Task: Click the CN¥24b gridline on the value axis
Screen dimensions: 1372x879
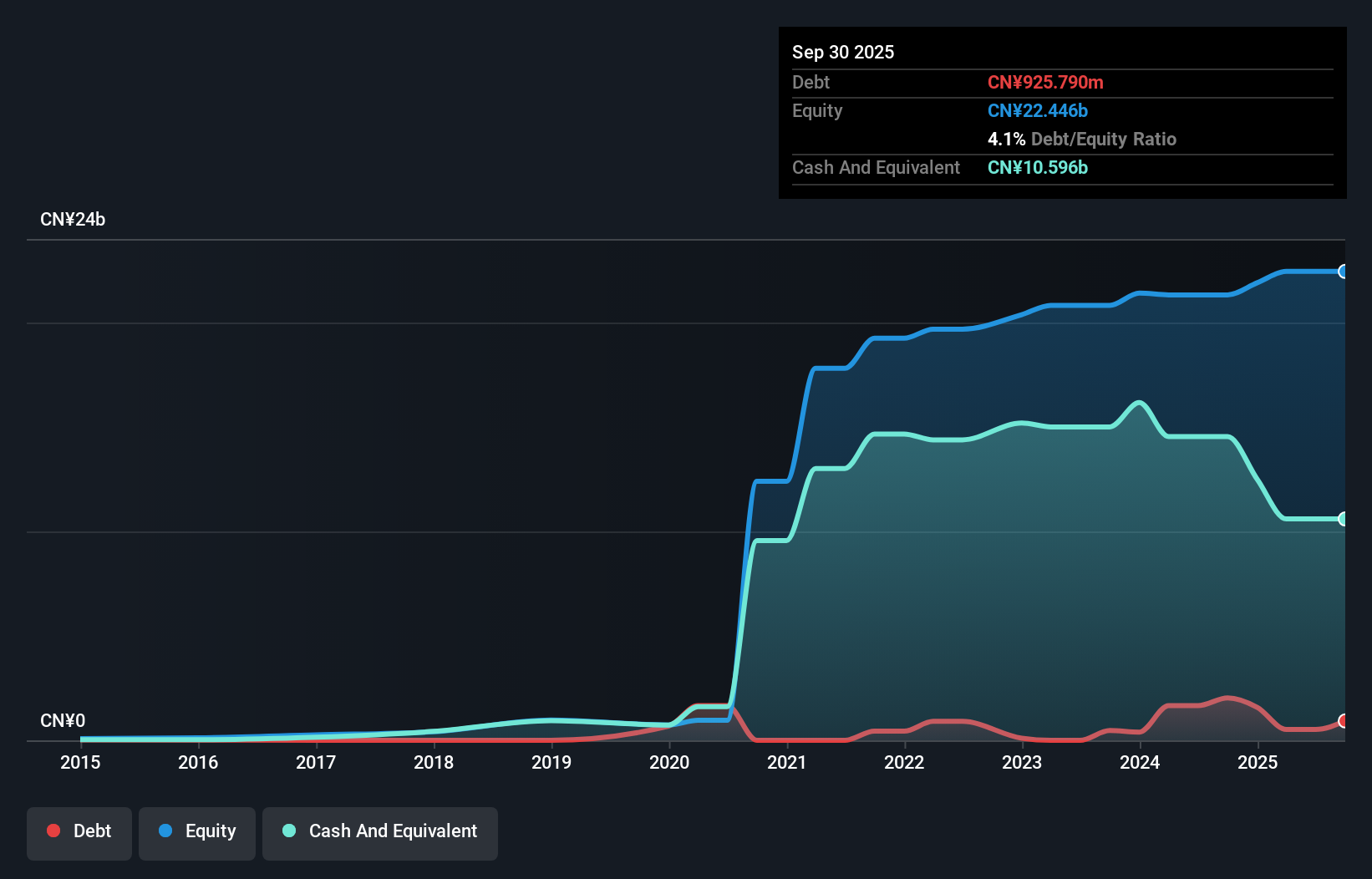Action: [74, 219]
